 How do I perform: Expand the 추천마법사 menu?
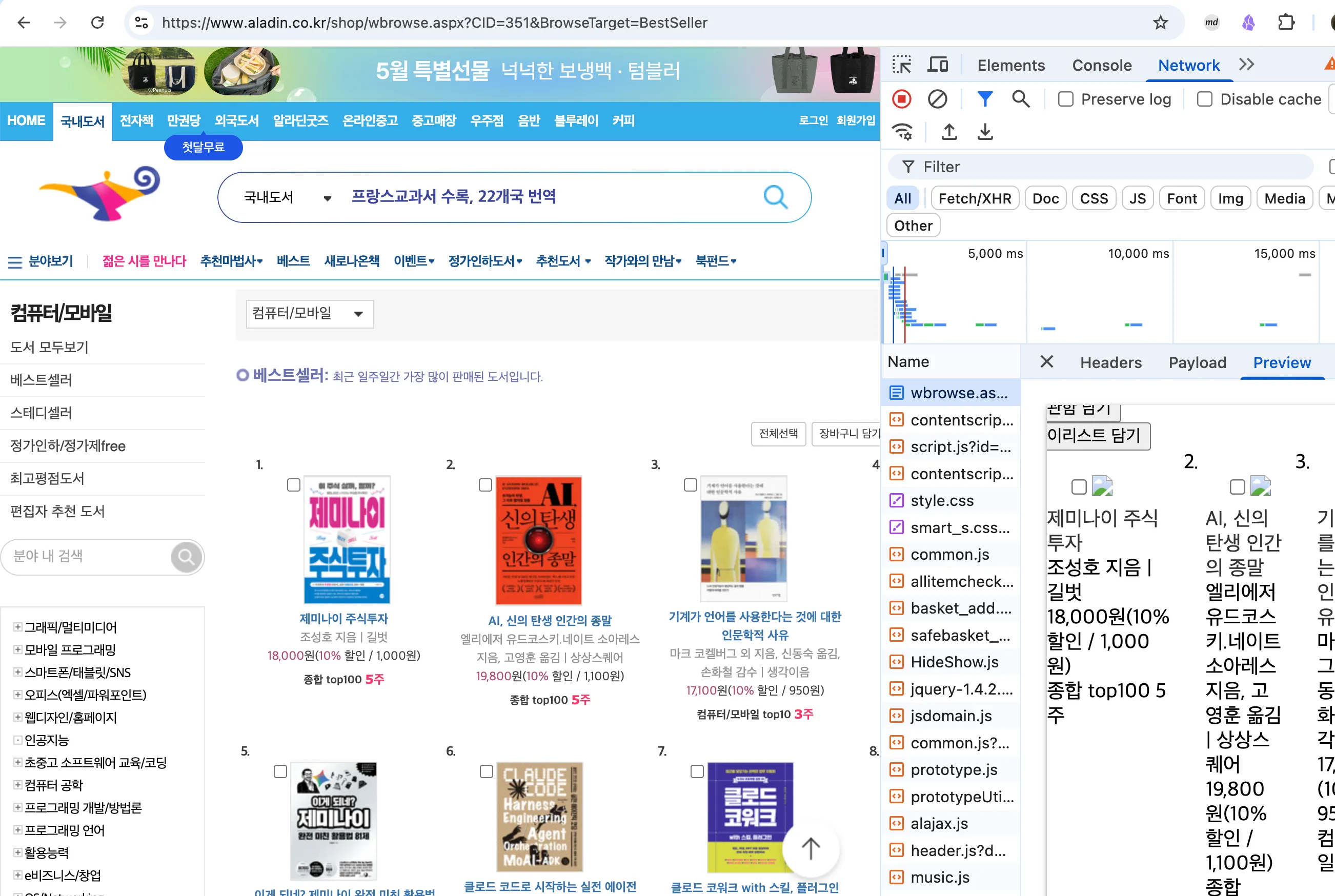[x=231, y=261]
